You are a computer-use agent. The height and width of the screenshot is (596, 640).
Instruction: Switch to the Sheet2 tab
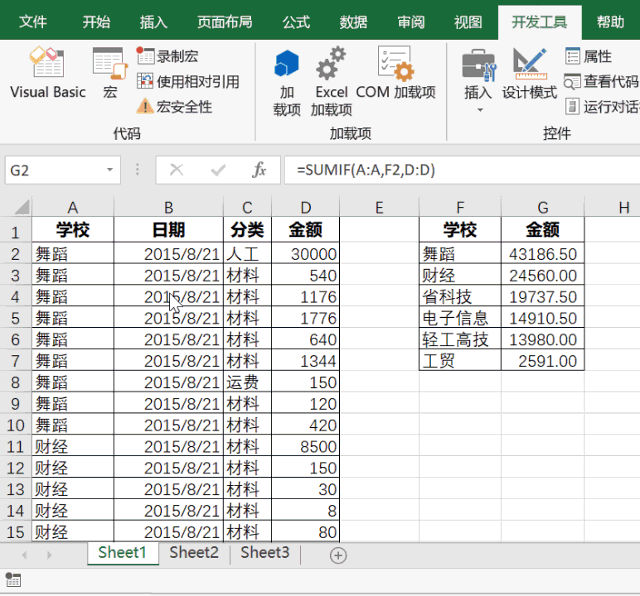coord(194,553)
